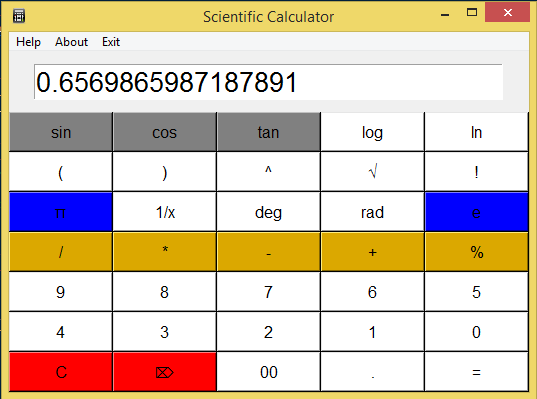Click the factorial exclamation button
Image resolution: width=537 pixels, height=399 pixels.
(x=476, y=172)
